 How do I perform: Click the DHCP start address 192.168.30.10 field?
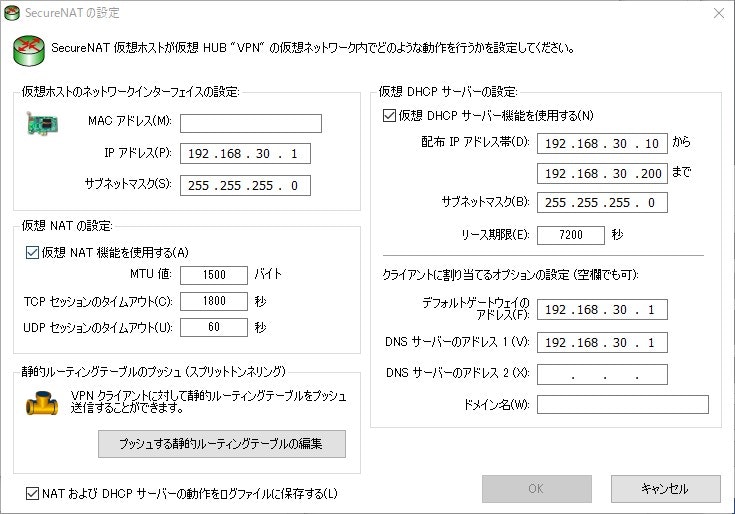[602, 143]
